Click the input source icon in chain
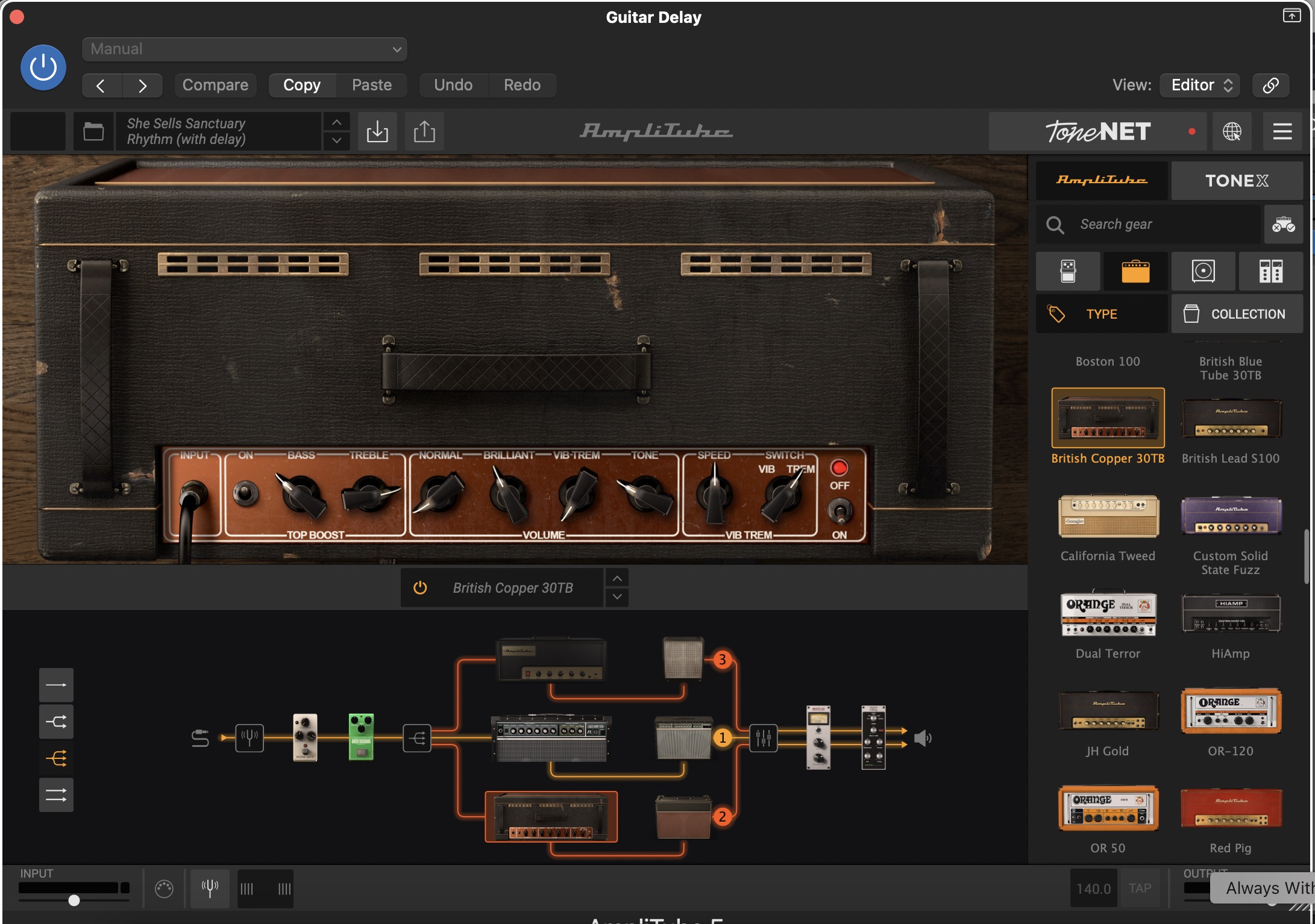The height and width of the screenshot is (924, 1315). (200, 738)
